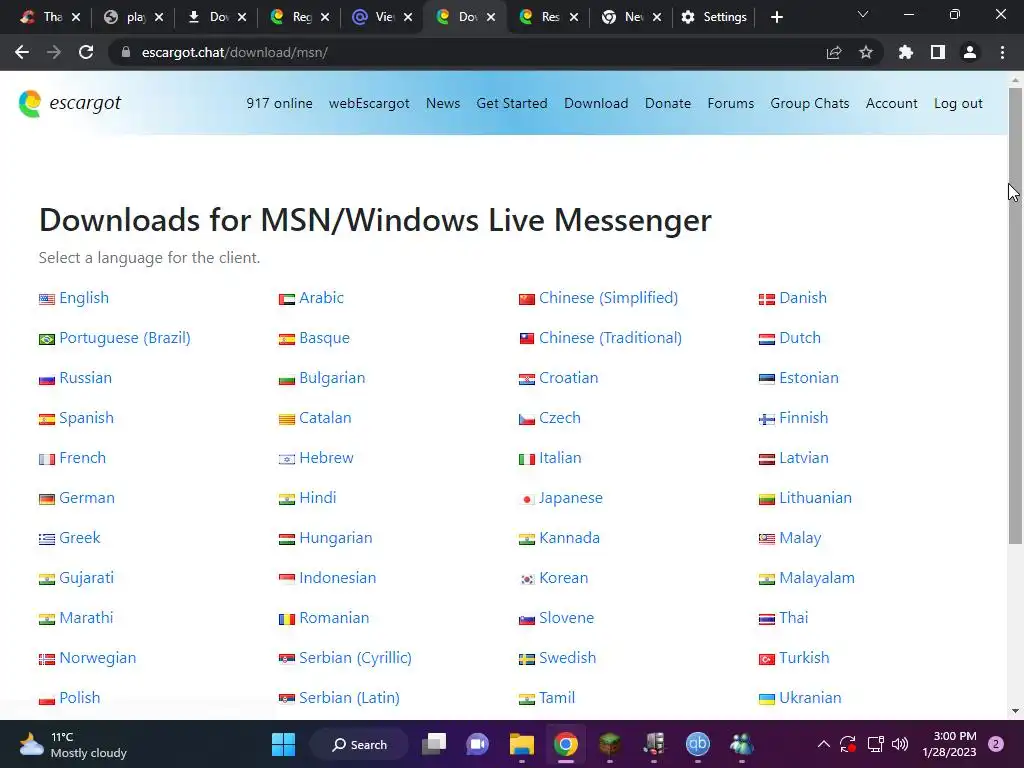Reload the page with the refresh icon
Viewport: 1024px width, 768px height.
point(86,52)
